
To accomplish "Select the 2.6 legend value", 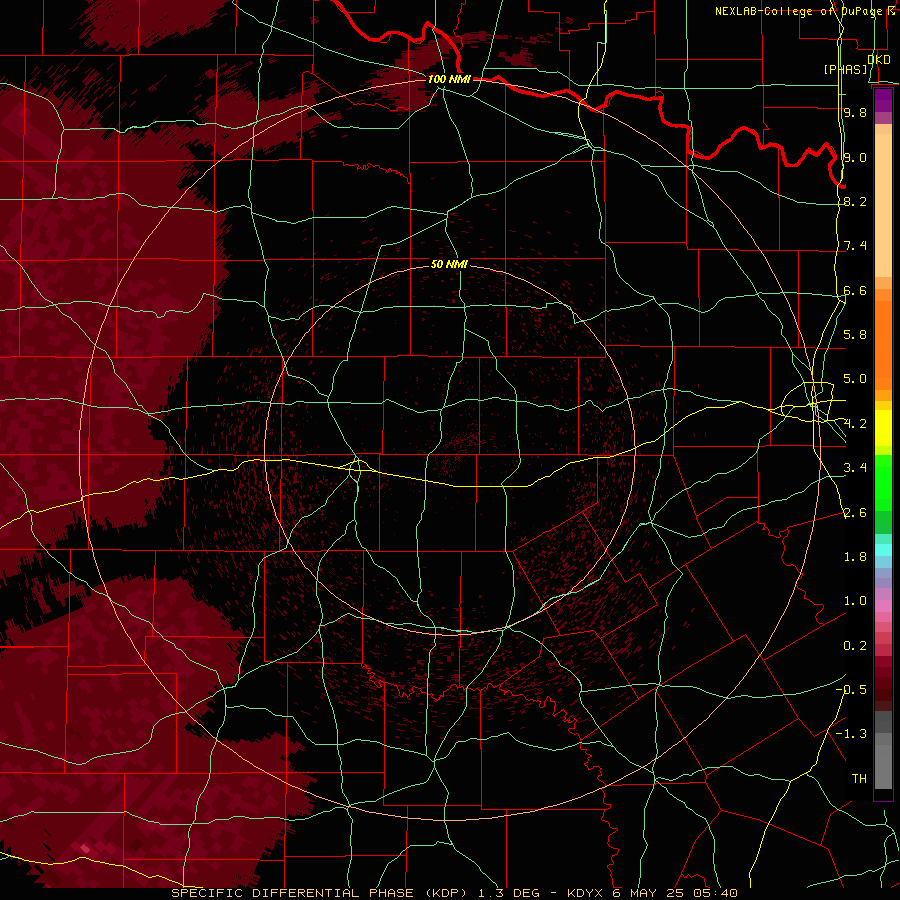I will [x=855, y=513].
